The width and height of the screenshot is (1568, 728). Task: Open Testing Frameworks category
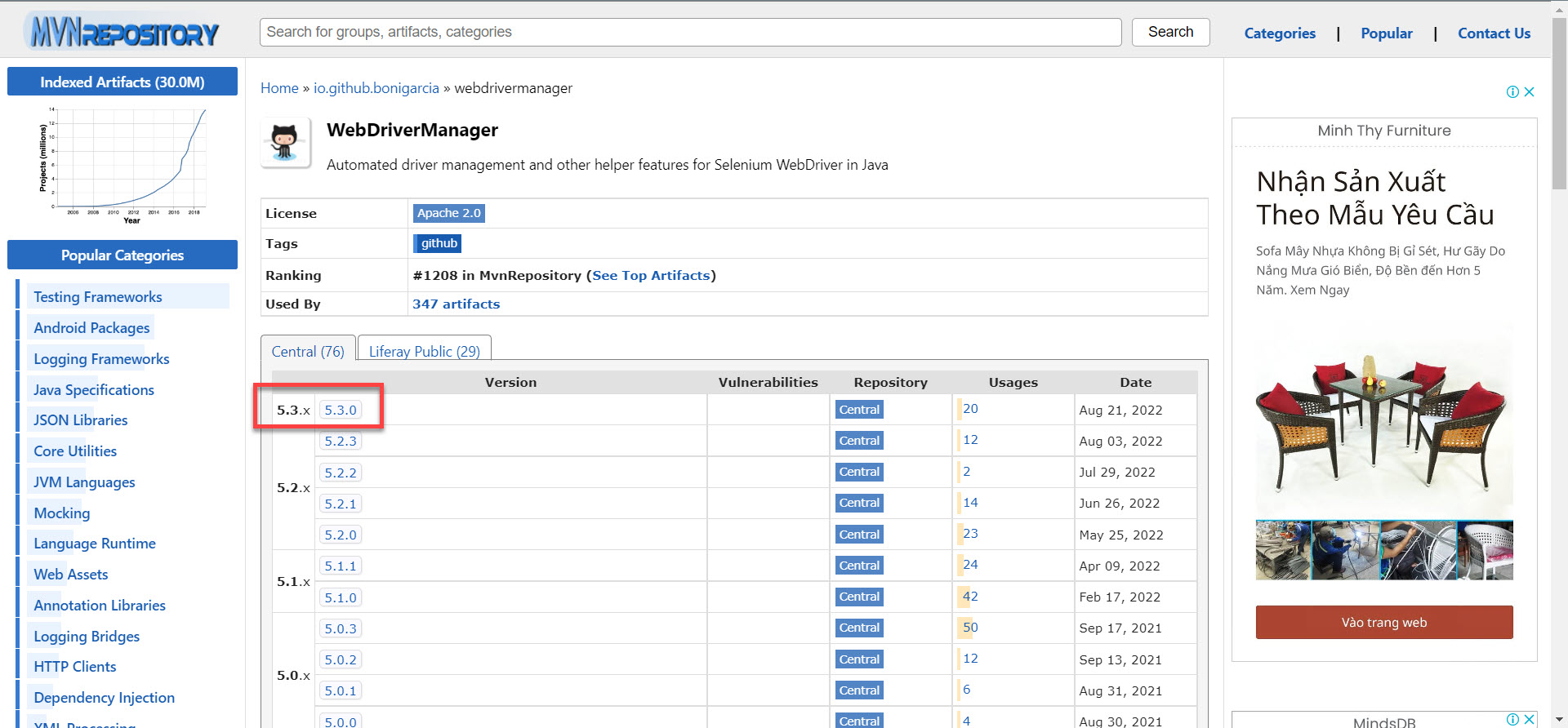pyautogui.click(x=98, y=297)
